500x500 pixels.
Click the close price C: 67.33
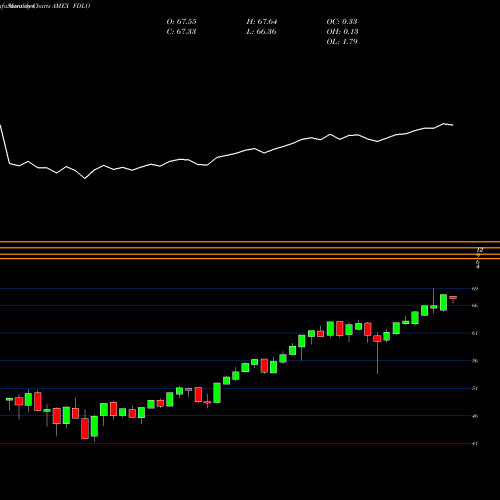(181, 32)
